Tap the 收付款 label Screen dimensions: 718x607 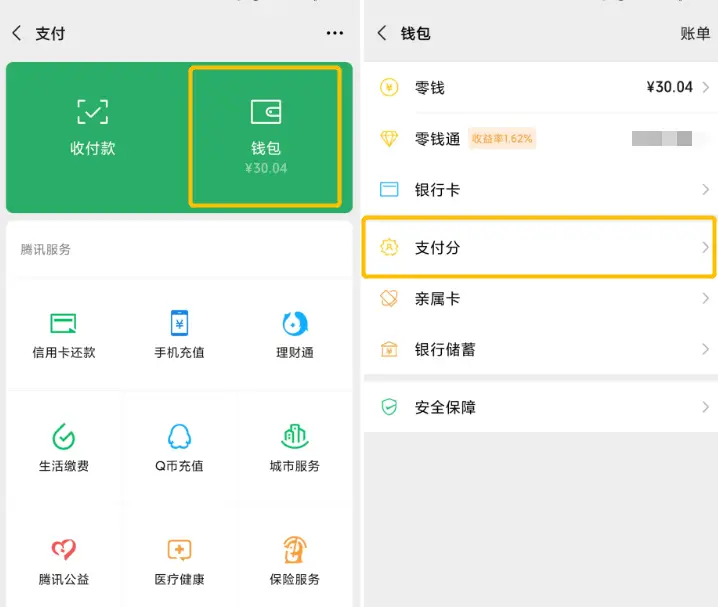(x=92, y=148)
